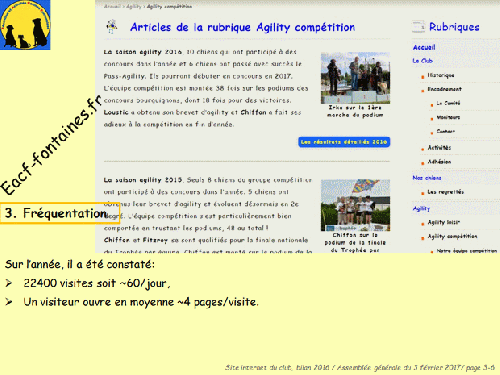Open Agility loisir in the sidebar
This screenshot has width=500, height=375.
point(444,222)
